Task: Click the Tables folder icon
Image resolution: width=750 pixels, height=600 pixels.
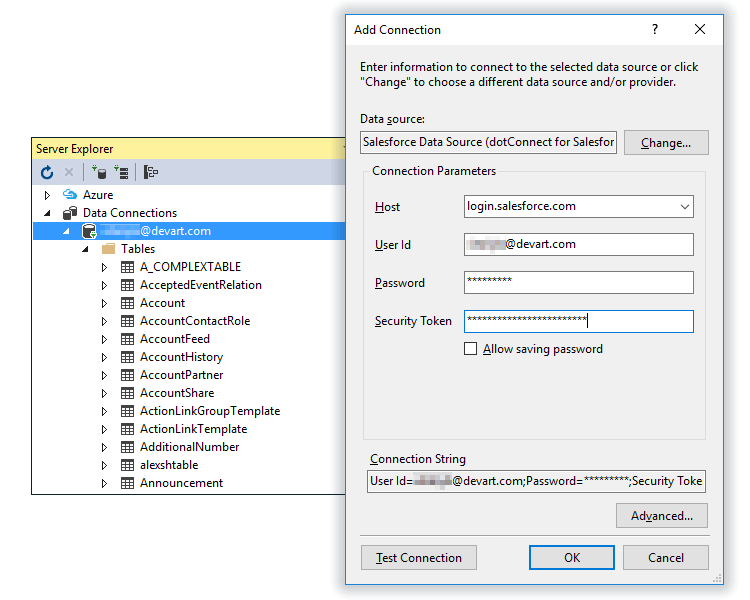Action: point(108,249)
